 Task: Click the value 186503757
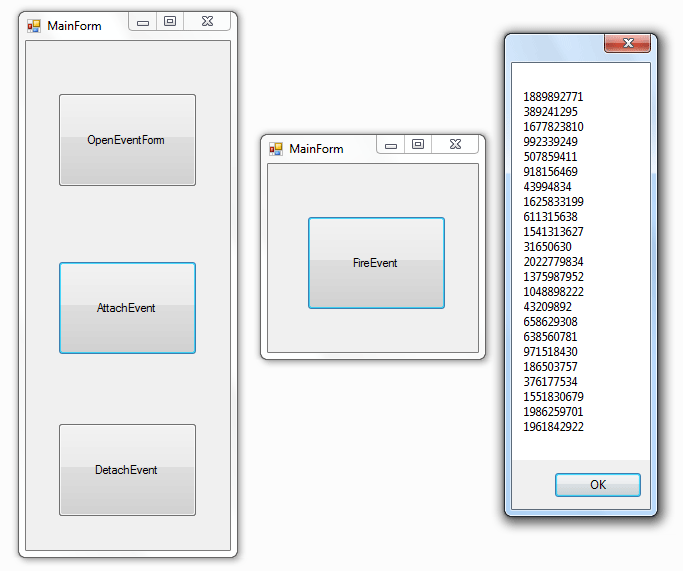coord(551,367)
